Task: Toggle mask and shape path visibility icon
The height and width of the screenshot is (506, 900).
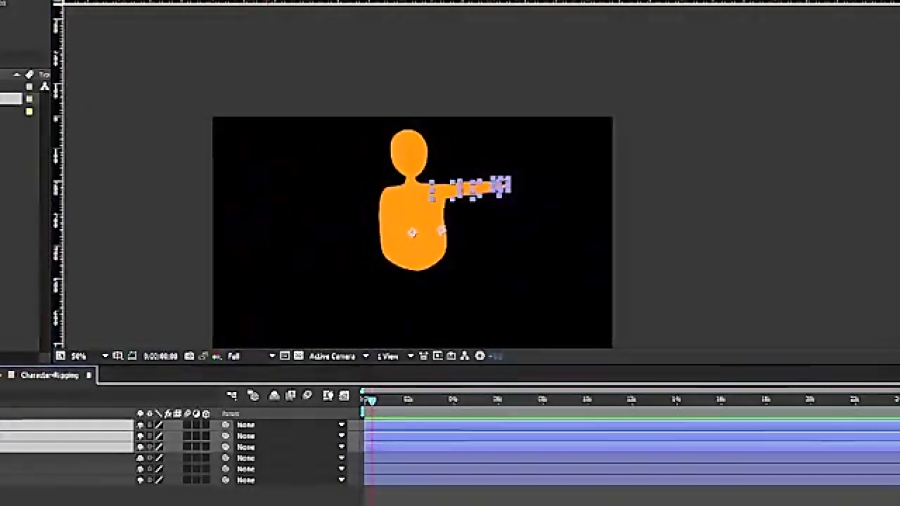Action: click(132, 356)
